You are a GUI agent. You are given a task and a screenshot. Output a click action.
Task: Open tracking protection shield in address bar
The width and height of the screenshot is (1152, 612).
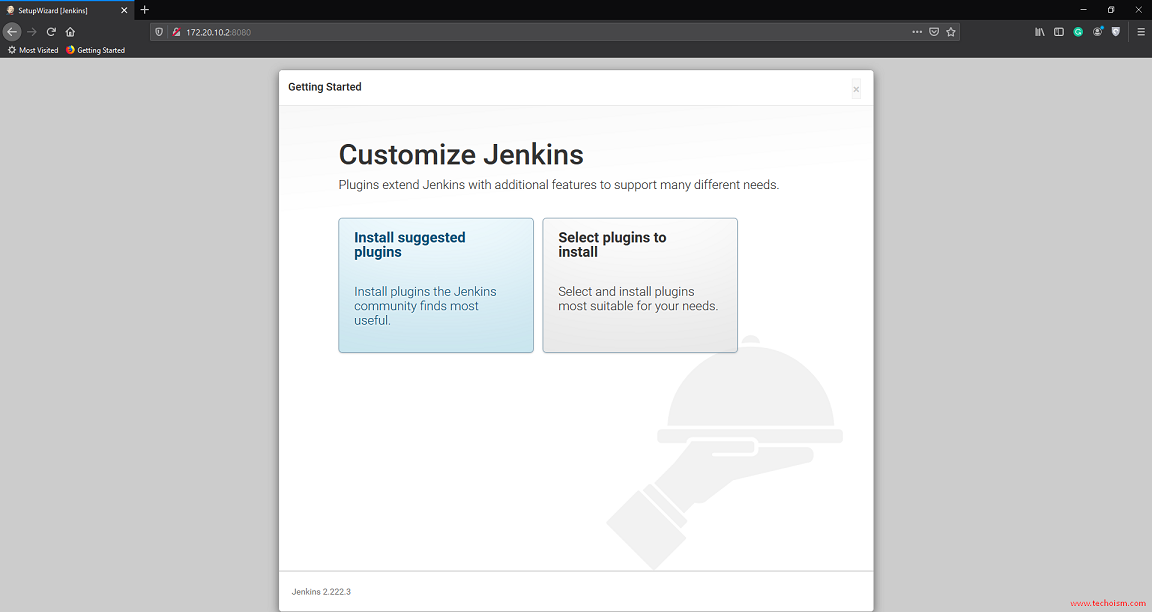click(x=159, y=32)
